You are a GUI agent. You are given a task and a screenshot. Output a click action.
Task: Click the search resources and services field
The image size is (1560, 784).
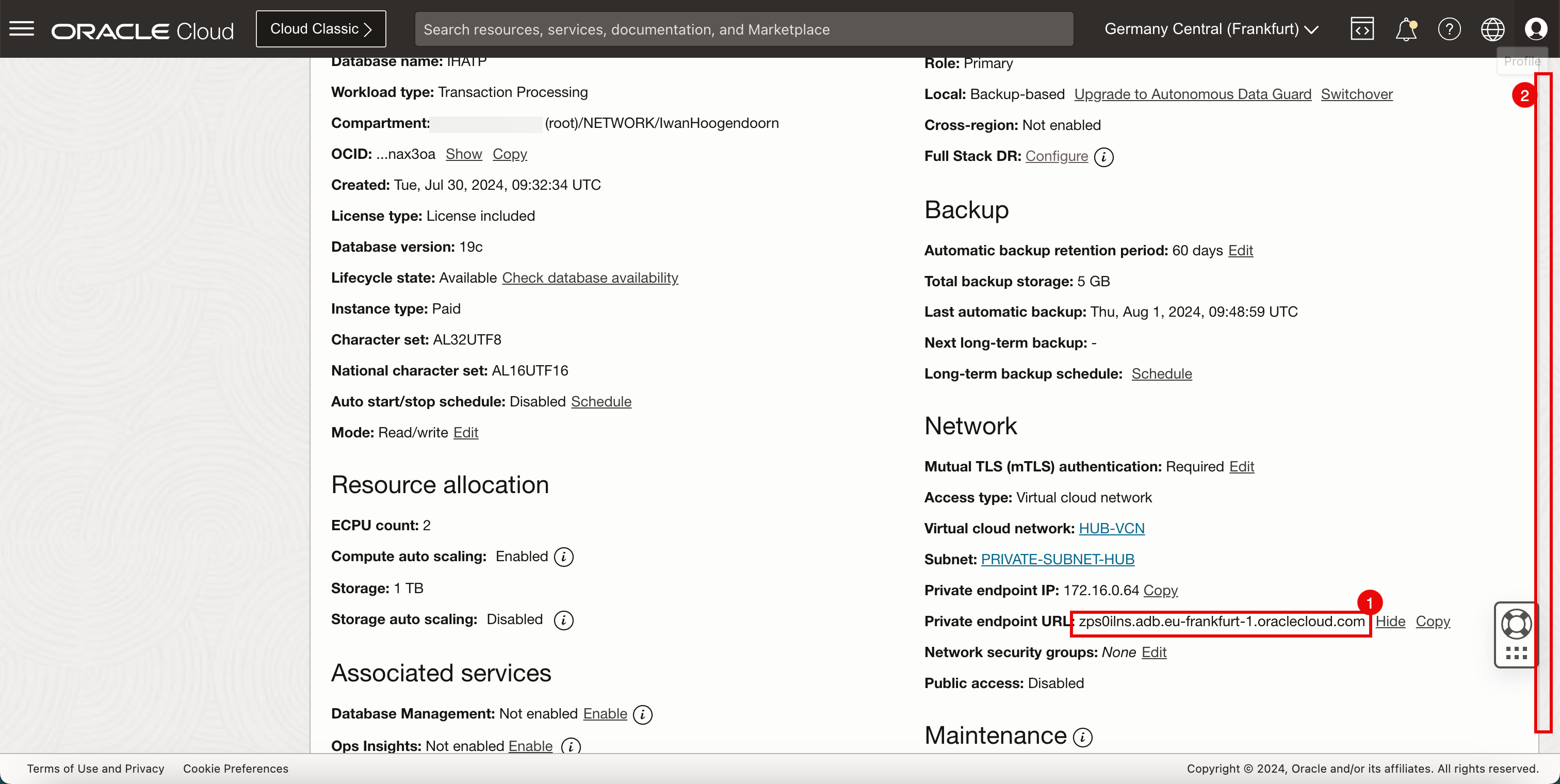tap(743, 29)
